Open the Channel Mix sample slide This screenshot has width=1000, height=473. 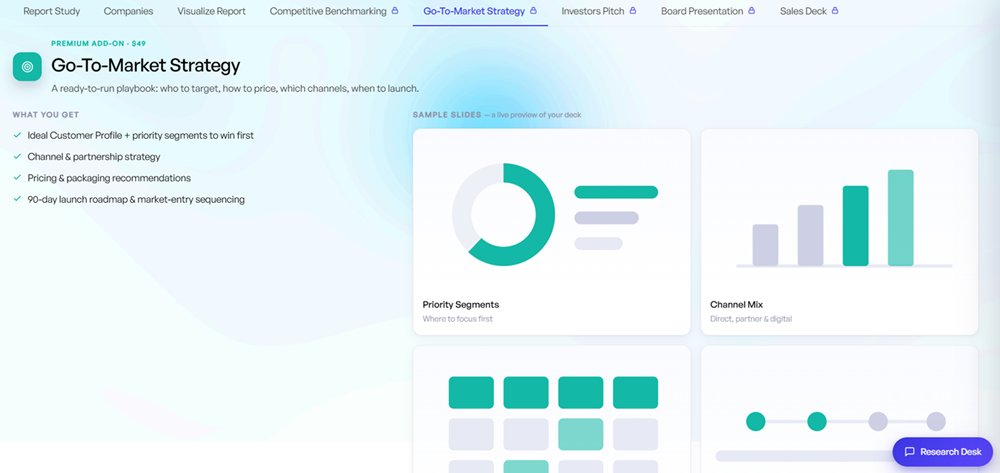[839, 232]
